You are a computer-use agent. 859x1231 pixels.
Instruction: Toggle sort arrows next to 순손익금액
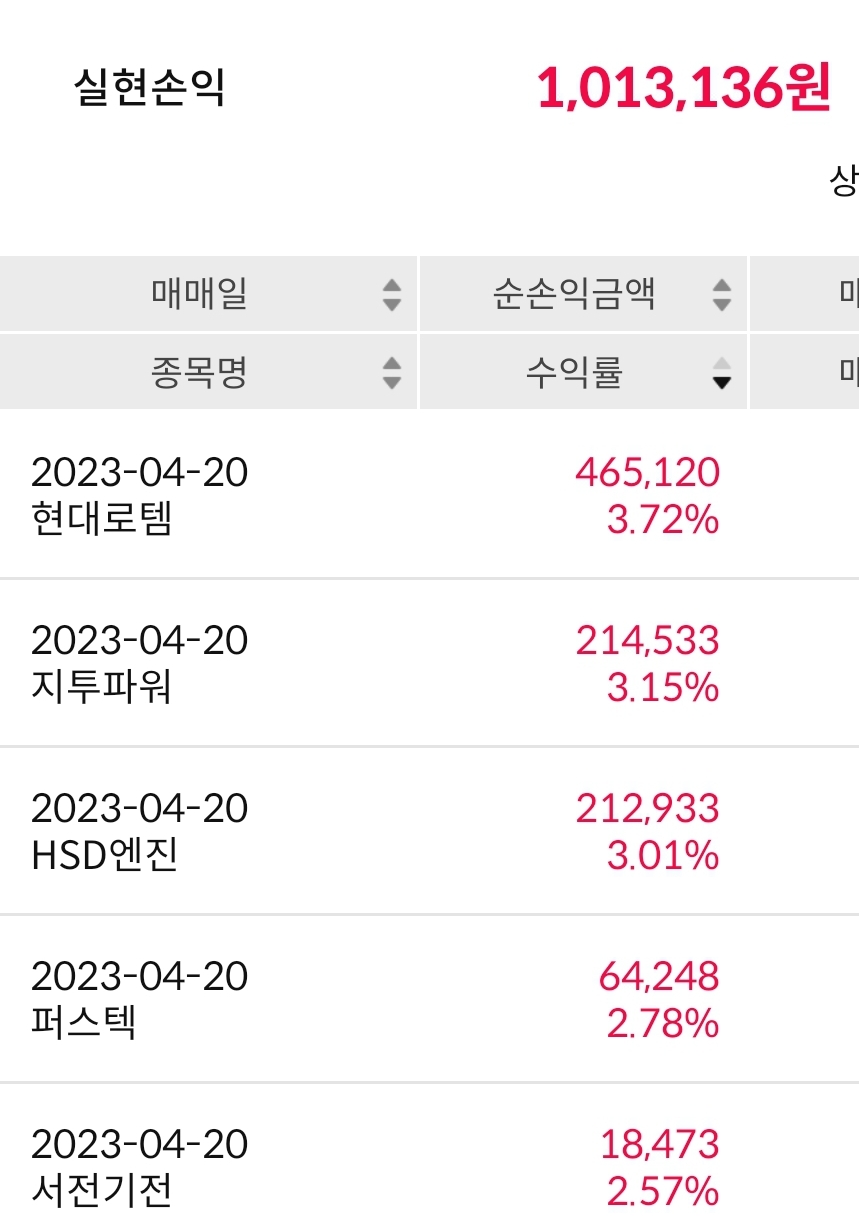pyautogui.click(x=721, y=294)
